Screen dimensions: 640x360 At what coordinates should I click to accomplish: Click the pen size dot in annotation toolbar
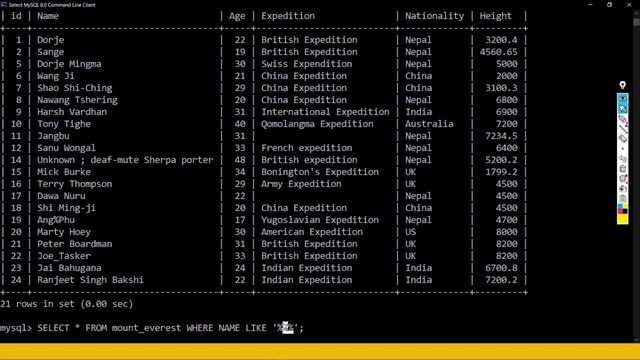tap(622, 149)
